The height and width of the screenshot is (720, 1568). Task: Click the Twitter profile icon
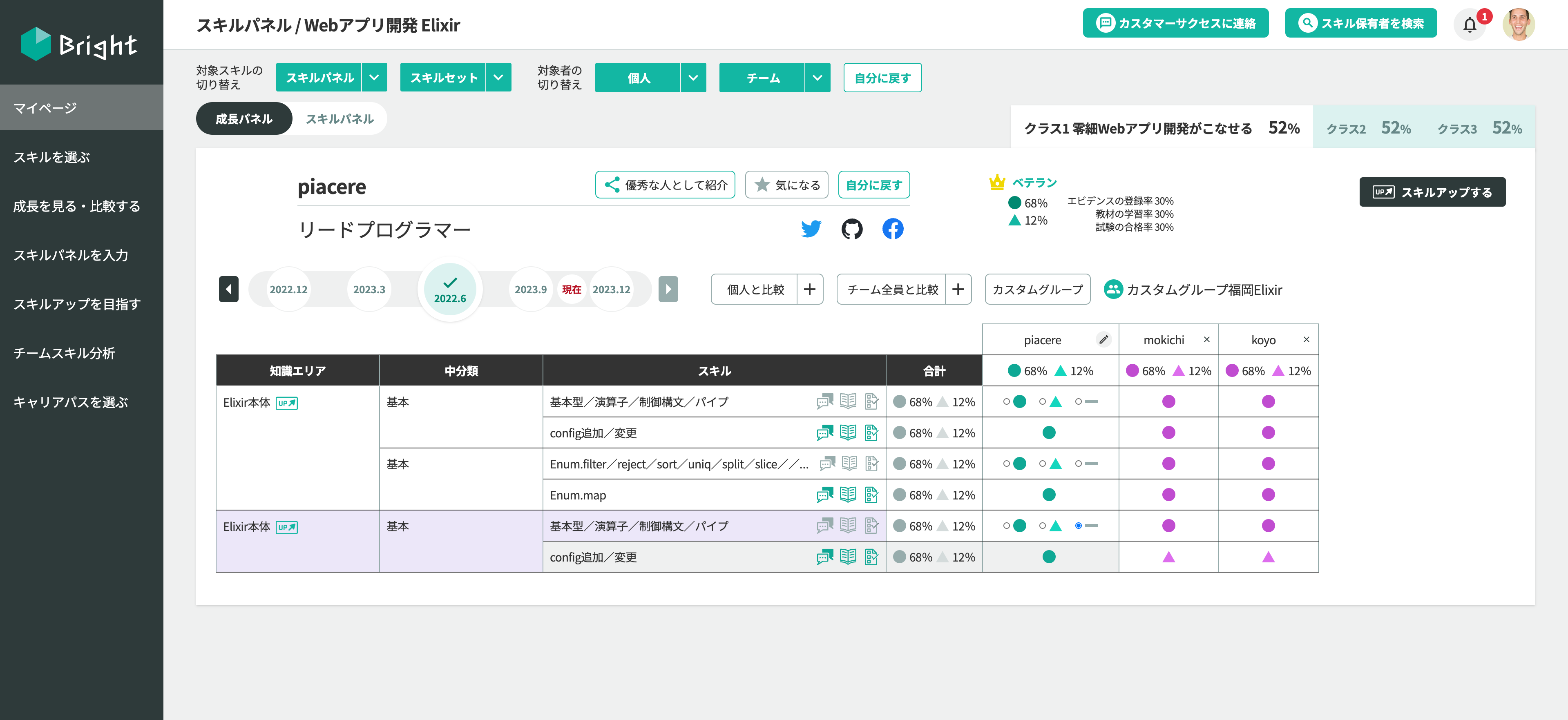[811, 229]
